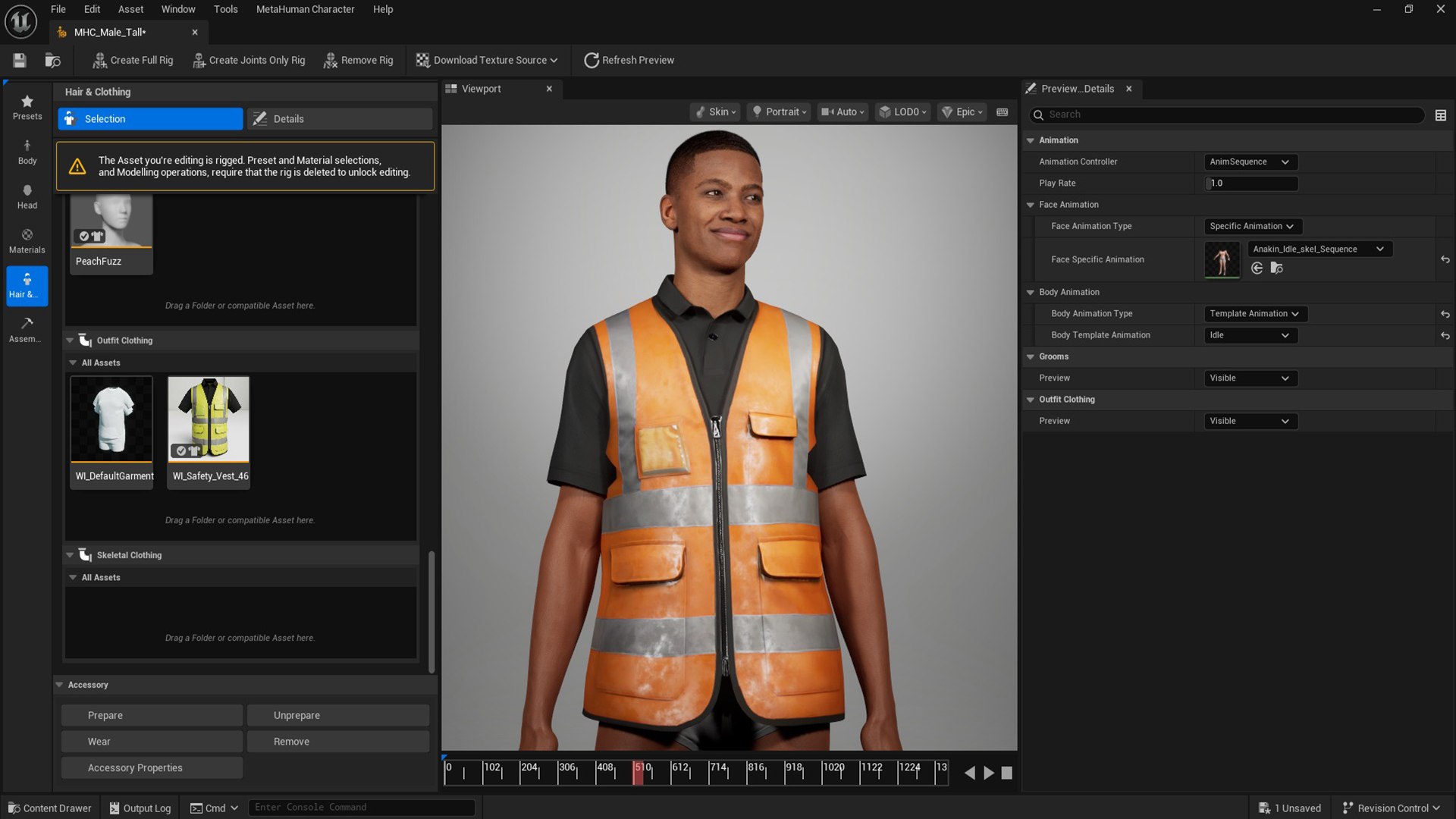Image resolution: width=1456 pixels, height=819 pixels.
Task: Collapse the Face Animation category
Action: coord(1030,205)
